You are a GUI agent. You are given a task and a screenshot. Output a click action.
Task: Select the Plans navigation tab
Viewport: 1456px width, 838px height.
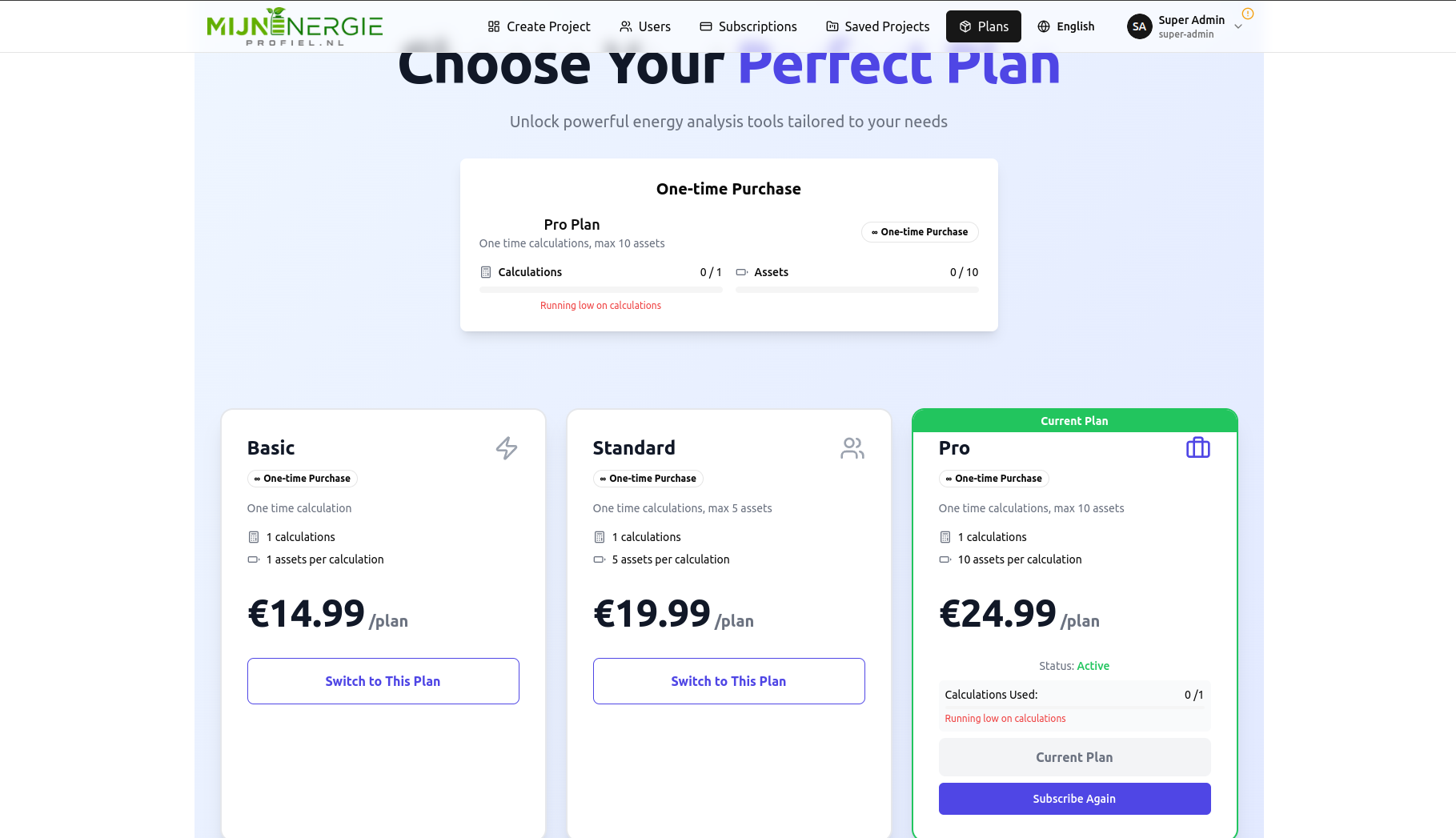tap(983, 26)
